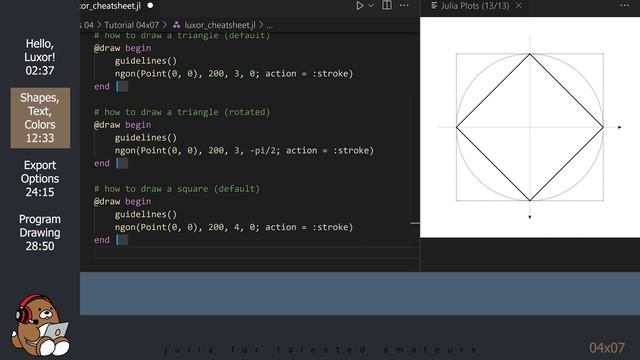
Task: Click the comment 'how to draw a triangle (rotated)'
Action: click(182, 112)
